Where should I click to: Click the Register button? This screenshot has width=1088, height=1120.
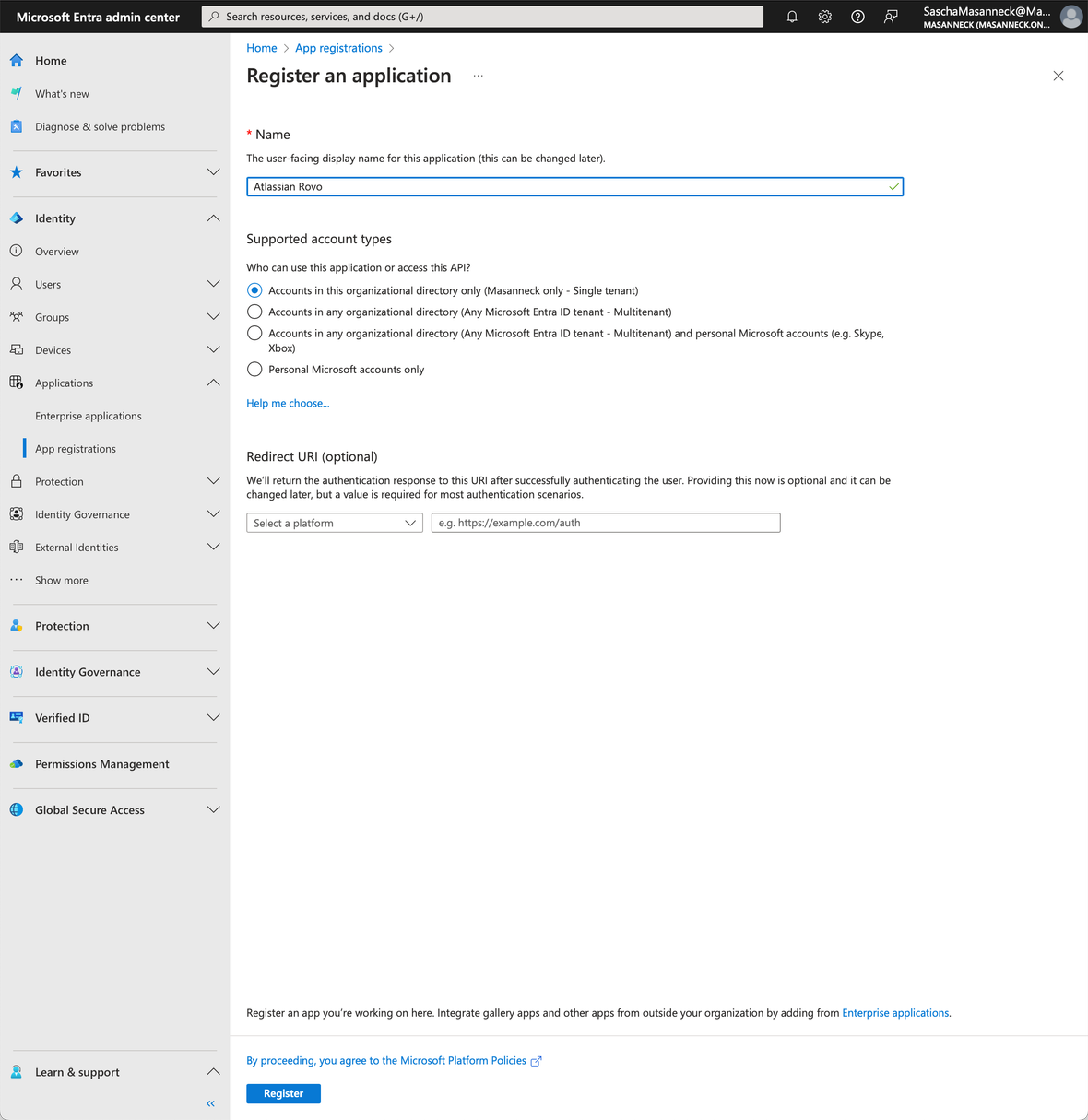[283, 1093]
